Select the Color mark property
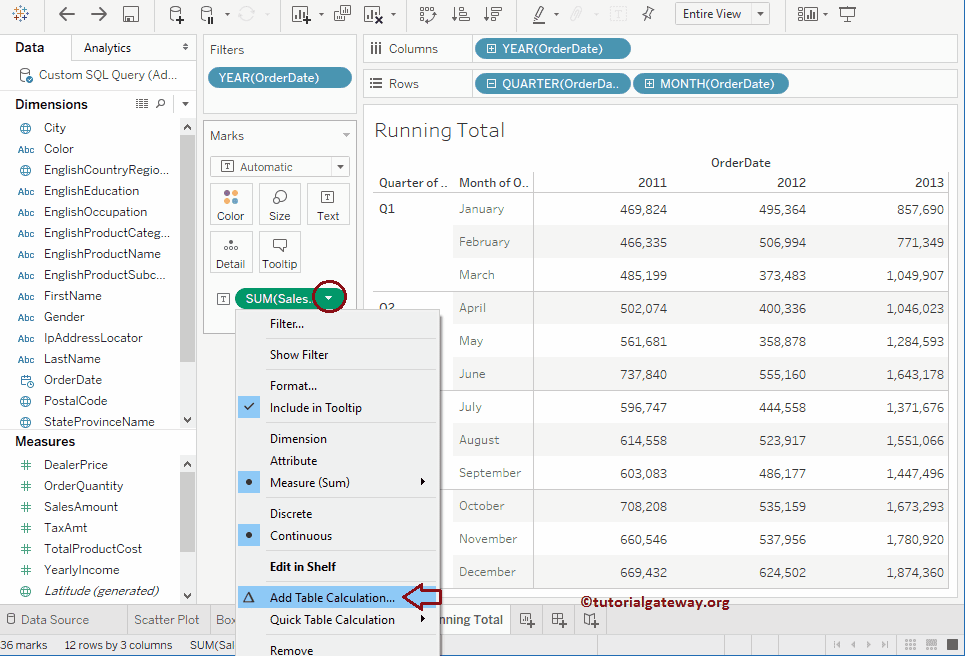Screen dimensions: 965x656 [230, 204]
